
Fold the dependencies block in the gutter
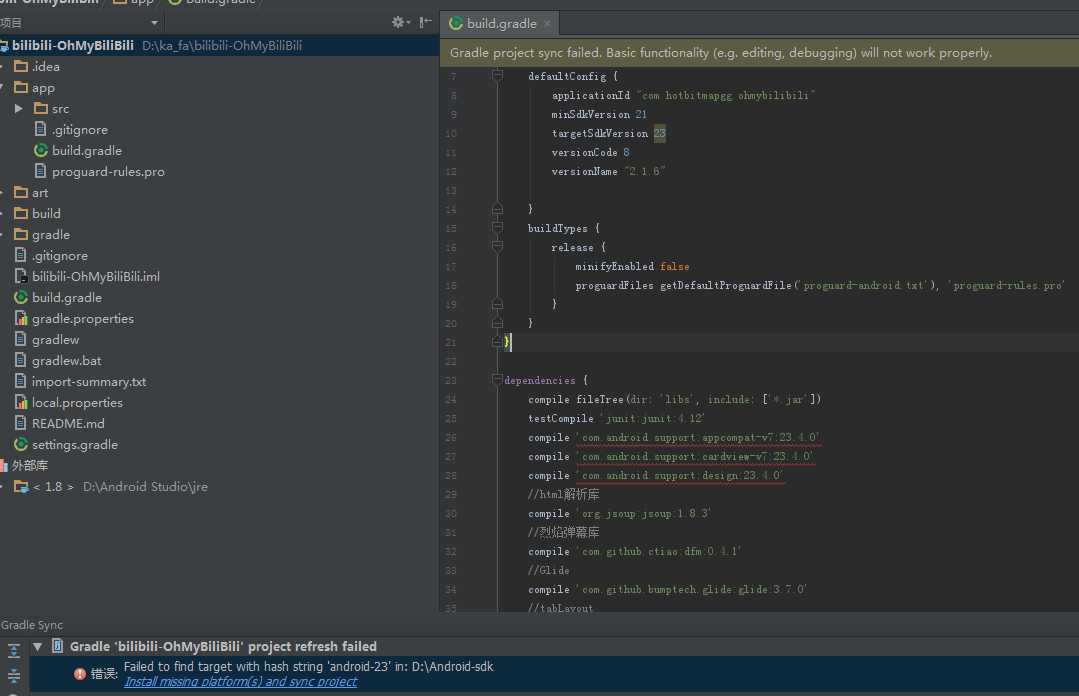(x=498, y=379)
